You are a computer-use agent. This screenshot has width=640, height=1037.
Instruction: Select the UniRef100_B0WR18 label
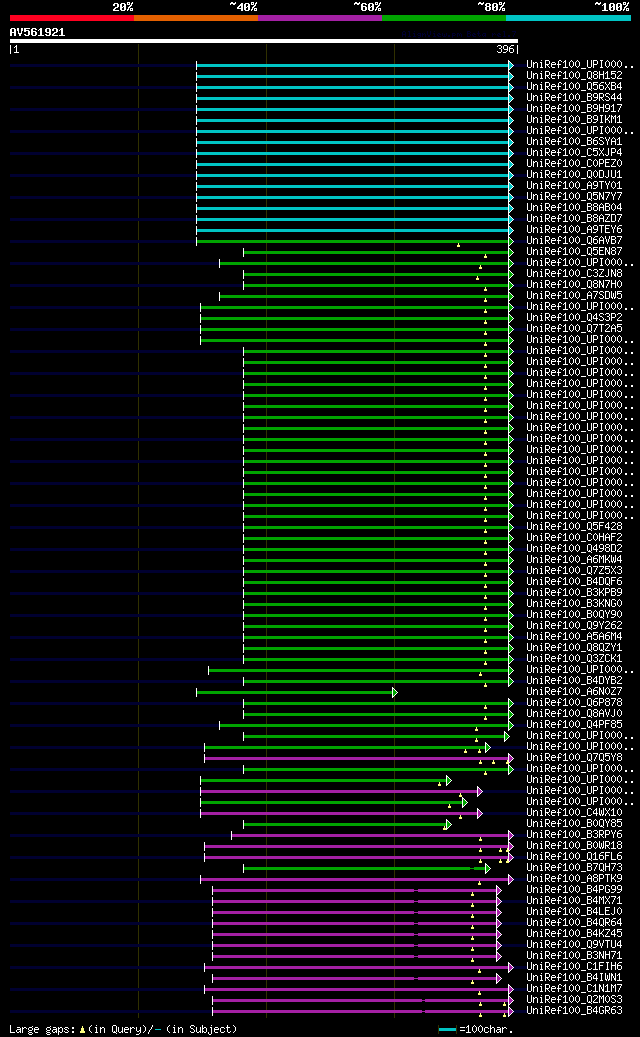click(574, 845)
